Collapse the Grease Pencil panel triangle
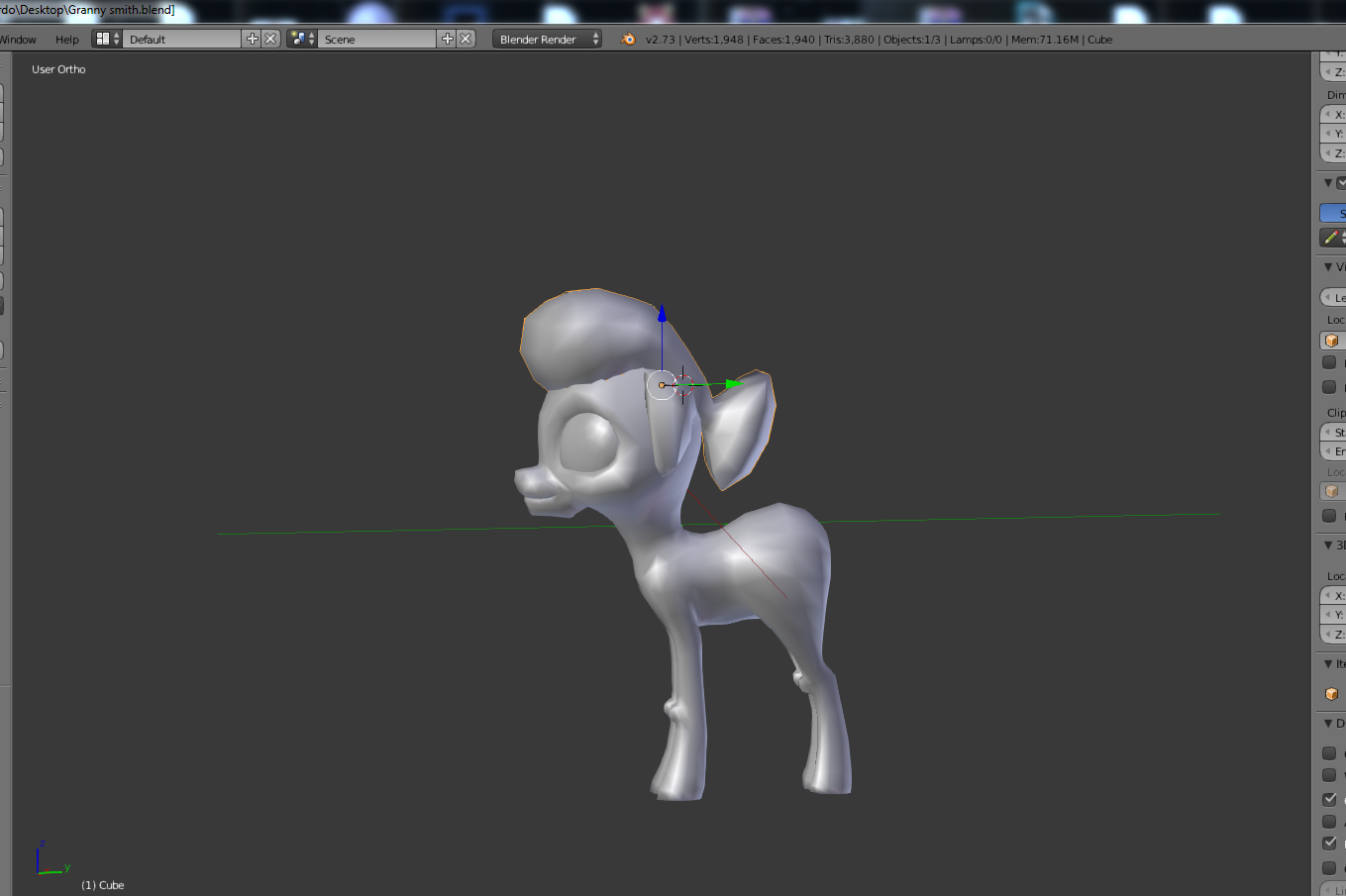1346x896 pixels. (x=1328, y=183)
